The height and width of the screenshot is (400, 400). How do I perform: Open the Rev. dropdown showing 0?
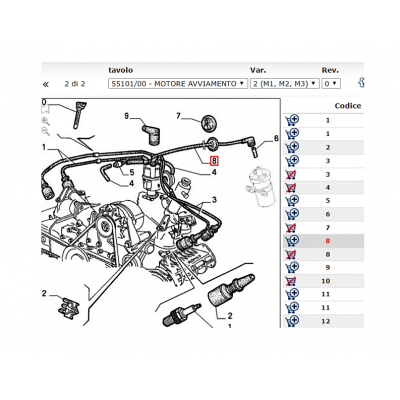point(331,84)
